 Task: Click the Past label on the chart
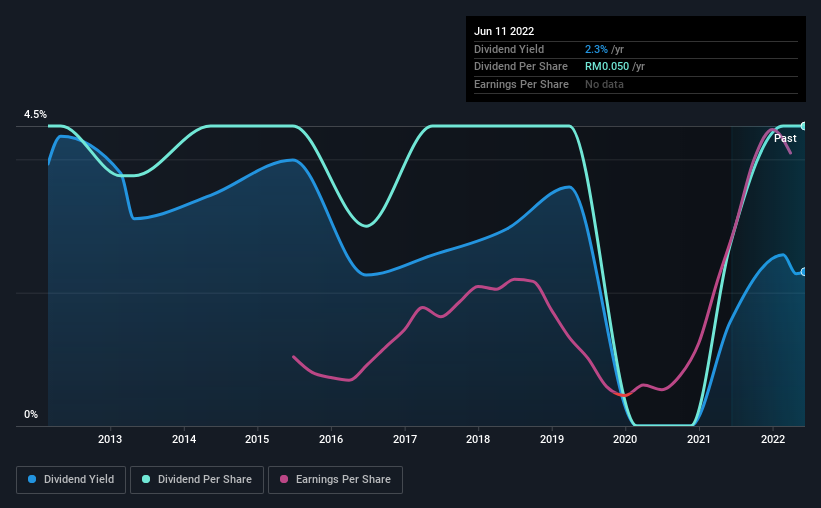pyautogui.click(x=785, y=138)
